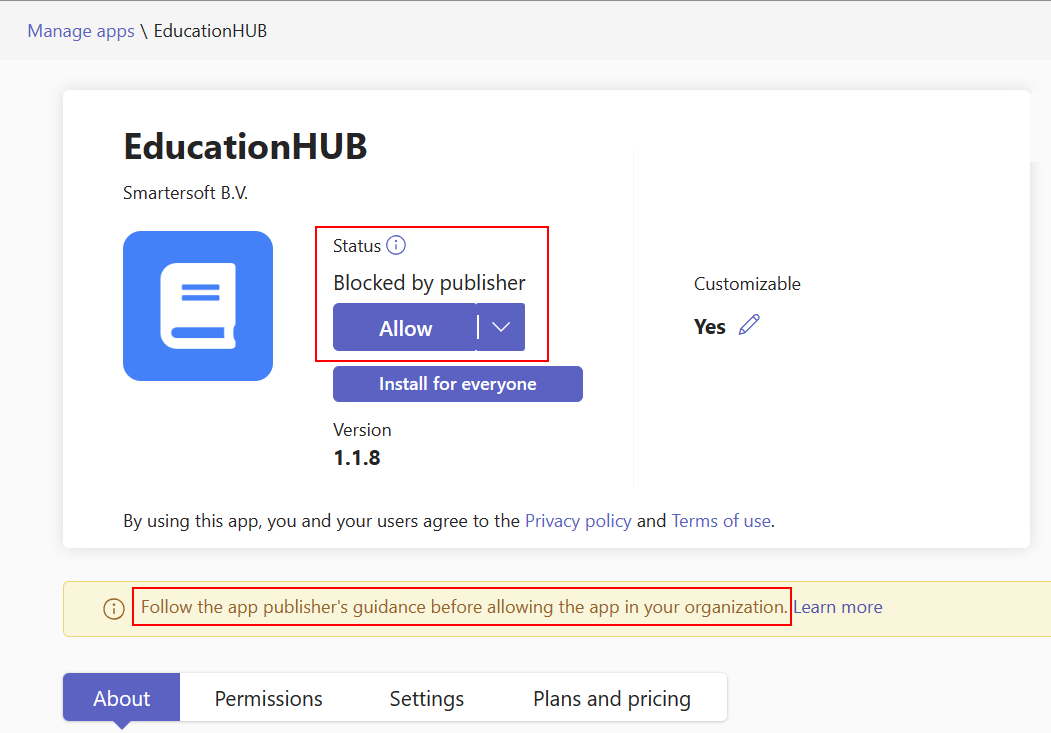The image size is (1051, 733).
Task: Click the EducationHUB page heading
Action: coord(244,146)
